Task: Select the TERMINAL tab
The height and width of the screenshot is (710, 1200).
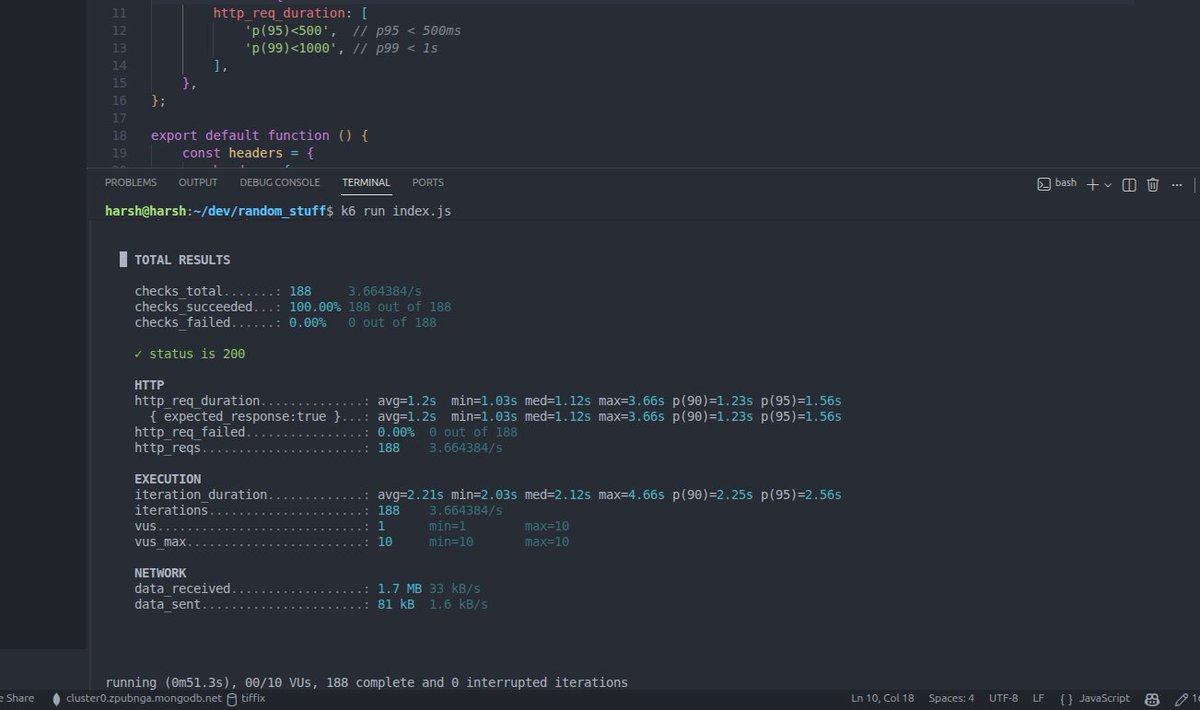Action: click(366, 183)
